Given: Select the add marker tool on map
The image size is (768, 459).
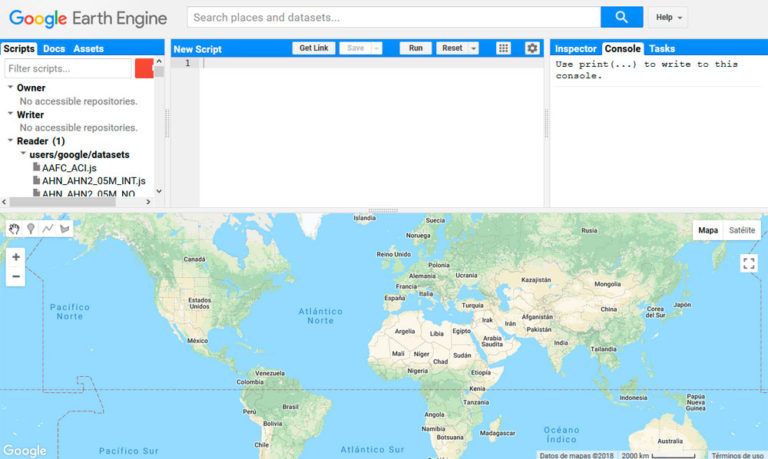Looking at the screenshot, I should [x=31, y=229].
